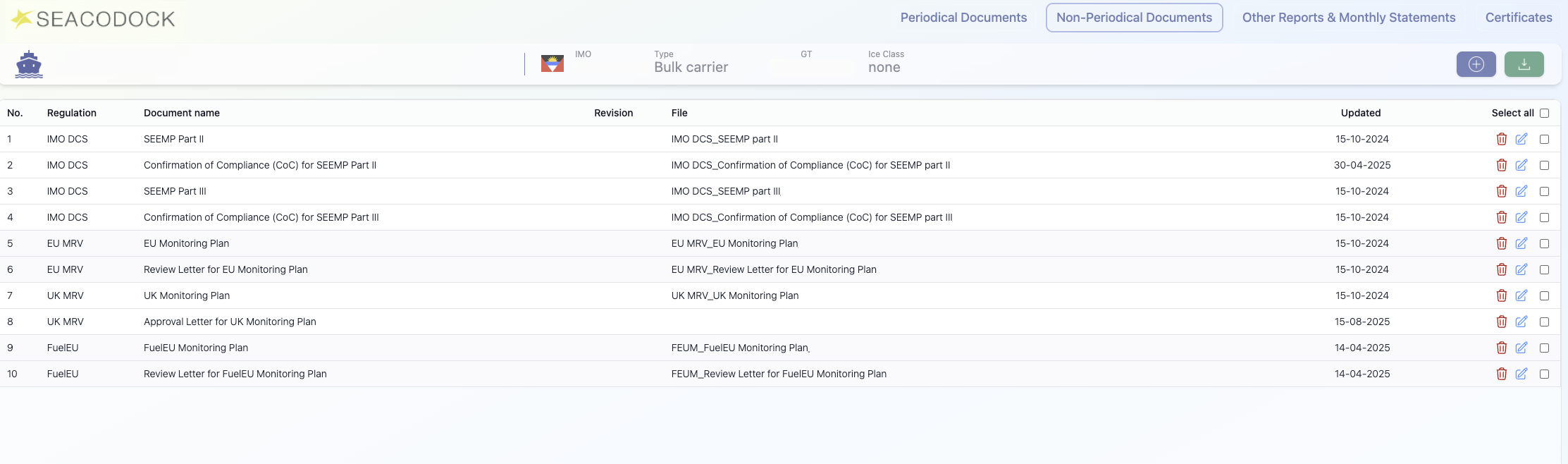Image resolution: width=1568 pixels, height=464 pixels.
Task: Edit the EU Monitoring Plan entry
Action: pos(1521,243)
